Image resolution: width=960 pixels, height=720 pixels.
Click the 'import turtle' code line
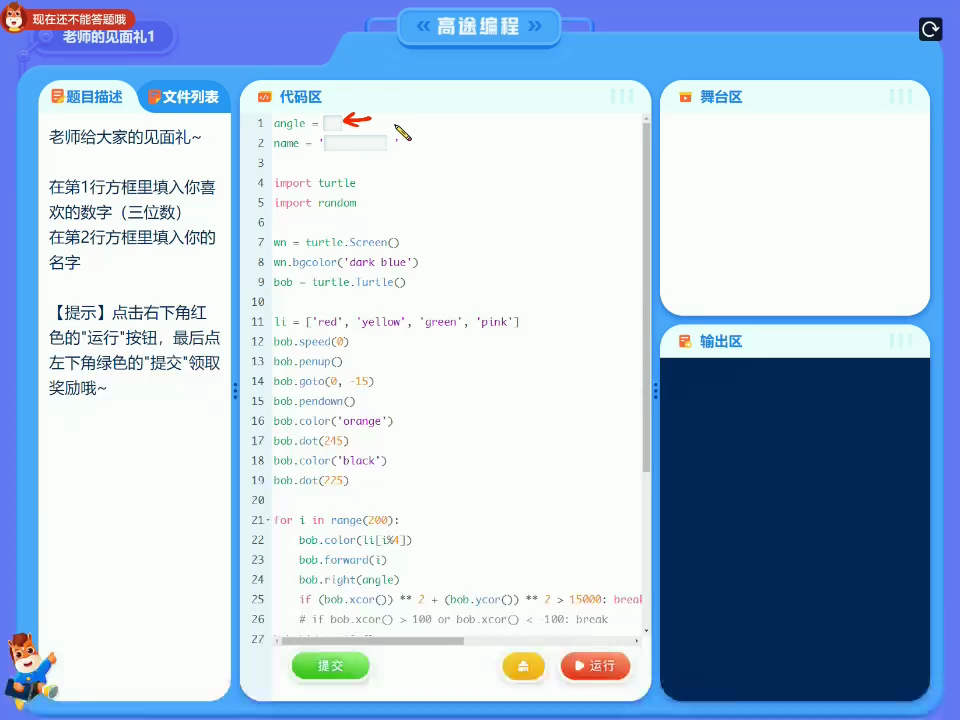(x=315, y=182)
